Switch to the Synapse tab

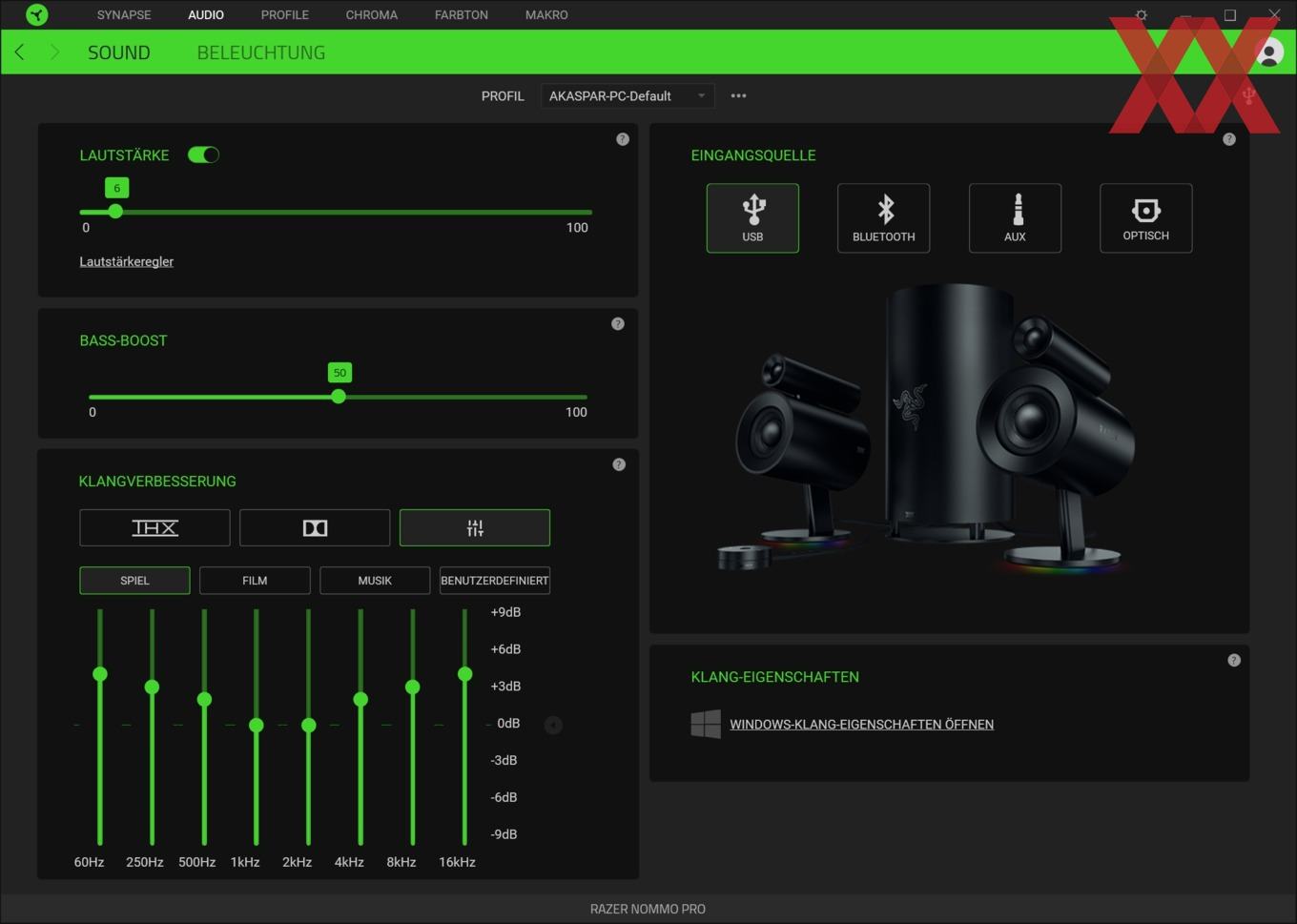coord(124,15)
